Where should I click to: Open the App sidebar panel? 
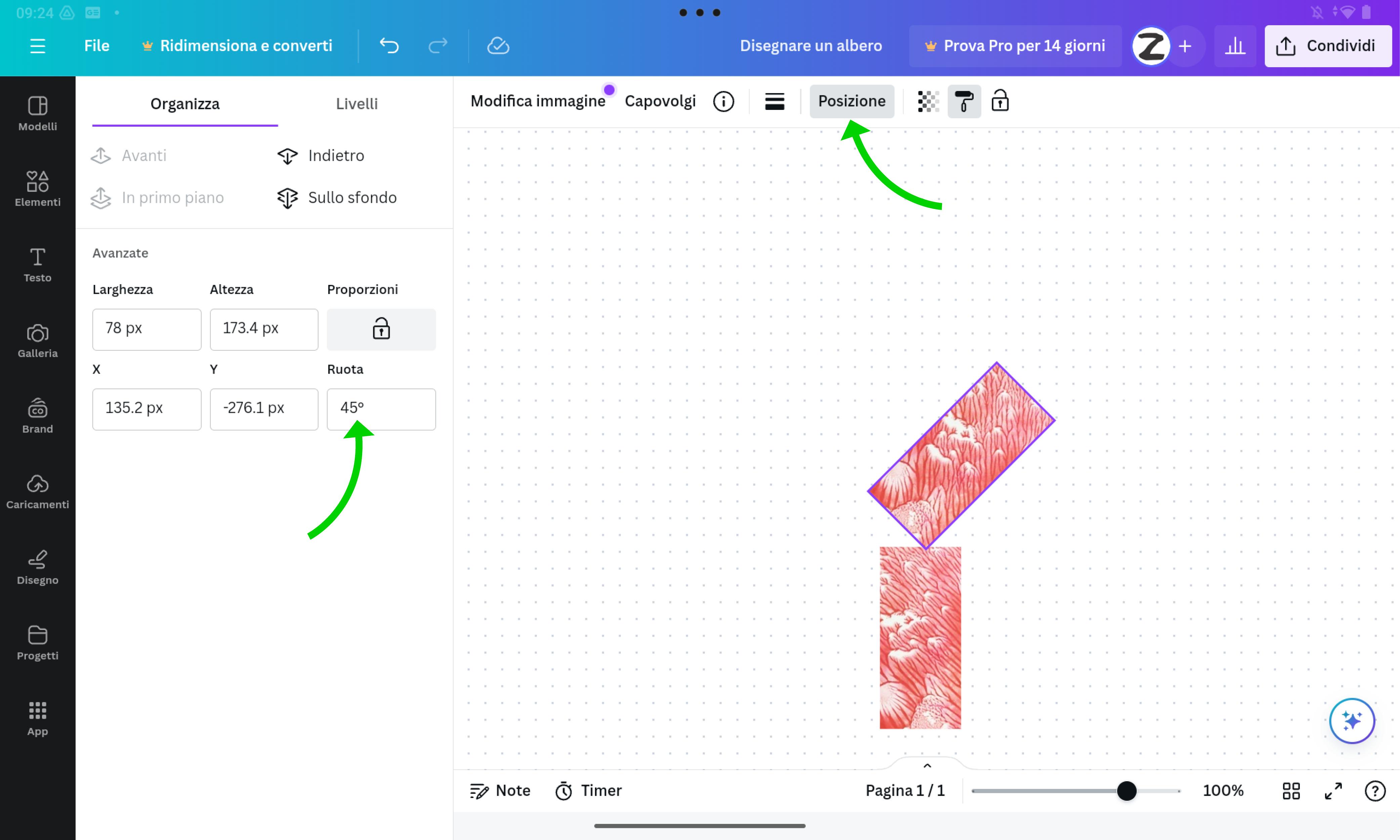[37, 718]
